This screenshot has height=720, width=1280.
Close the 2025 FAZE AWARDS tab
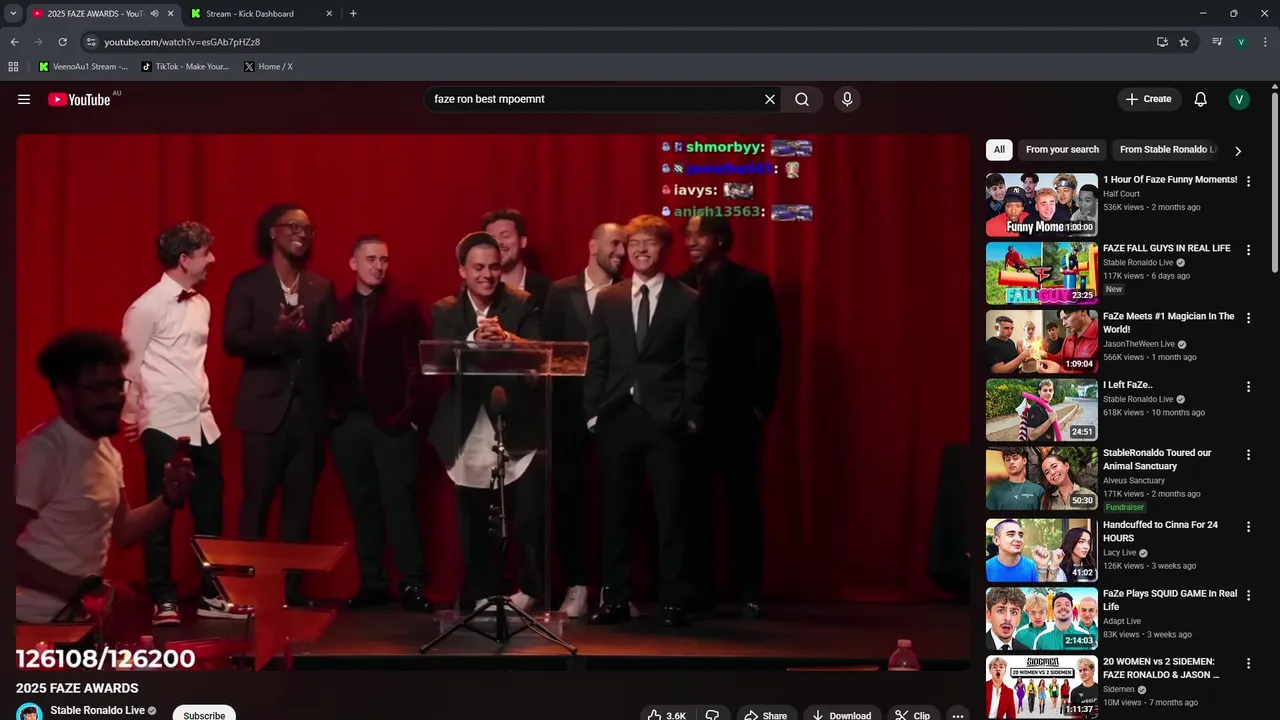170,14
